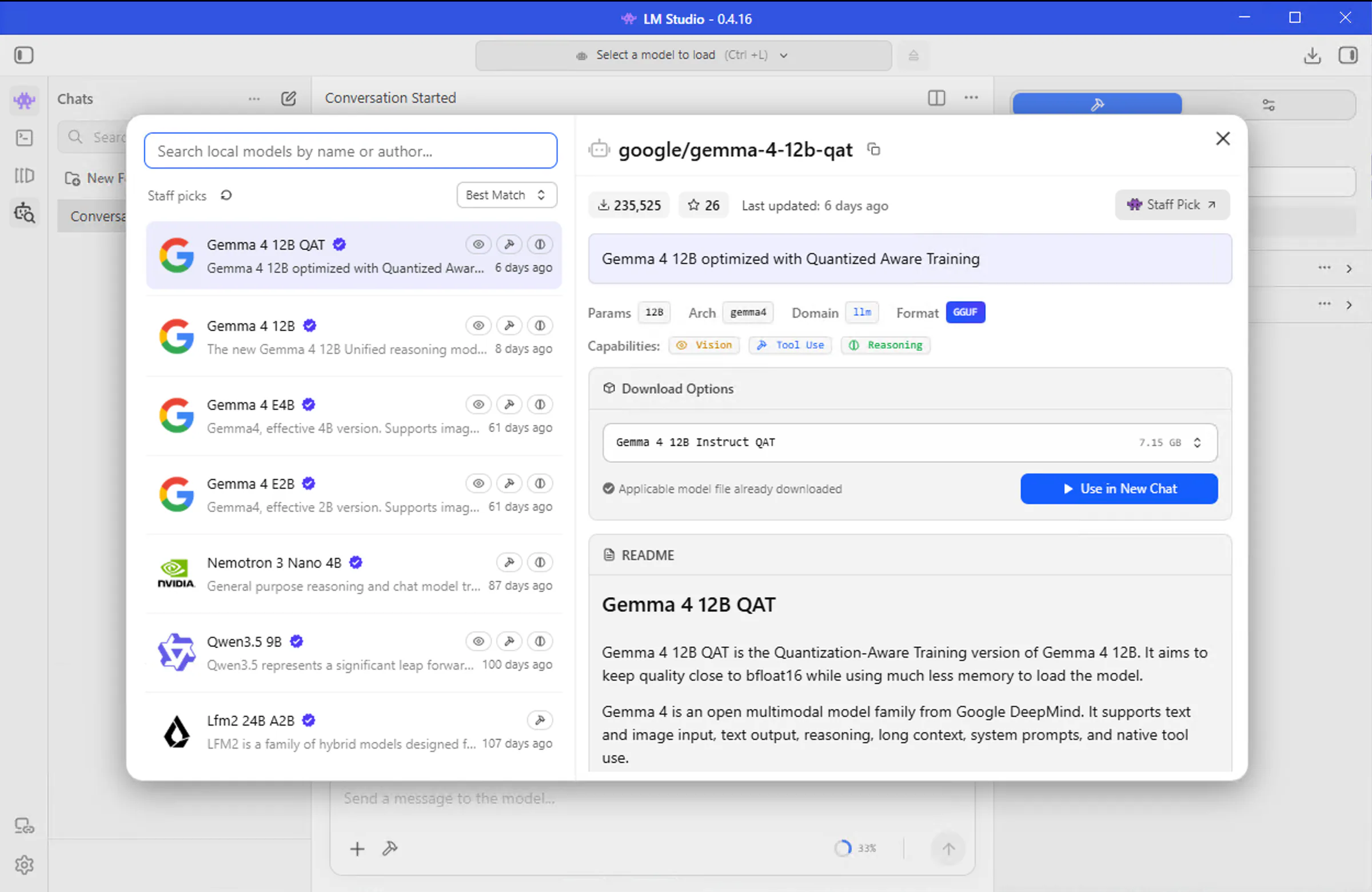The width and height of the screenshot is (1372, 892).
Task: Open the Staff Pick link badge
Action: tap(1172, 205)
